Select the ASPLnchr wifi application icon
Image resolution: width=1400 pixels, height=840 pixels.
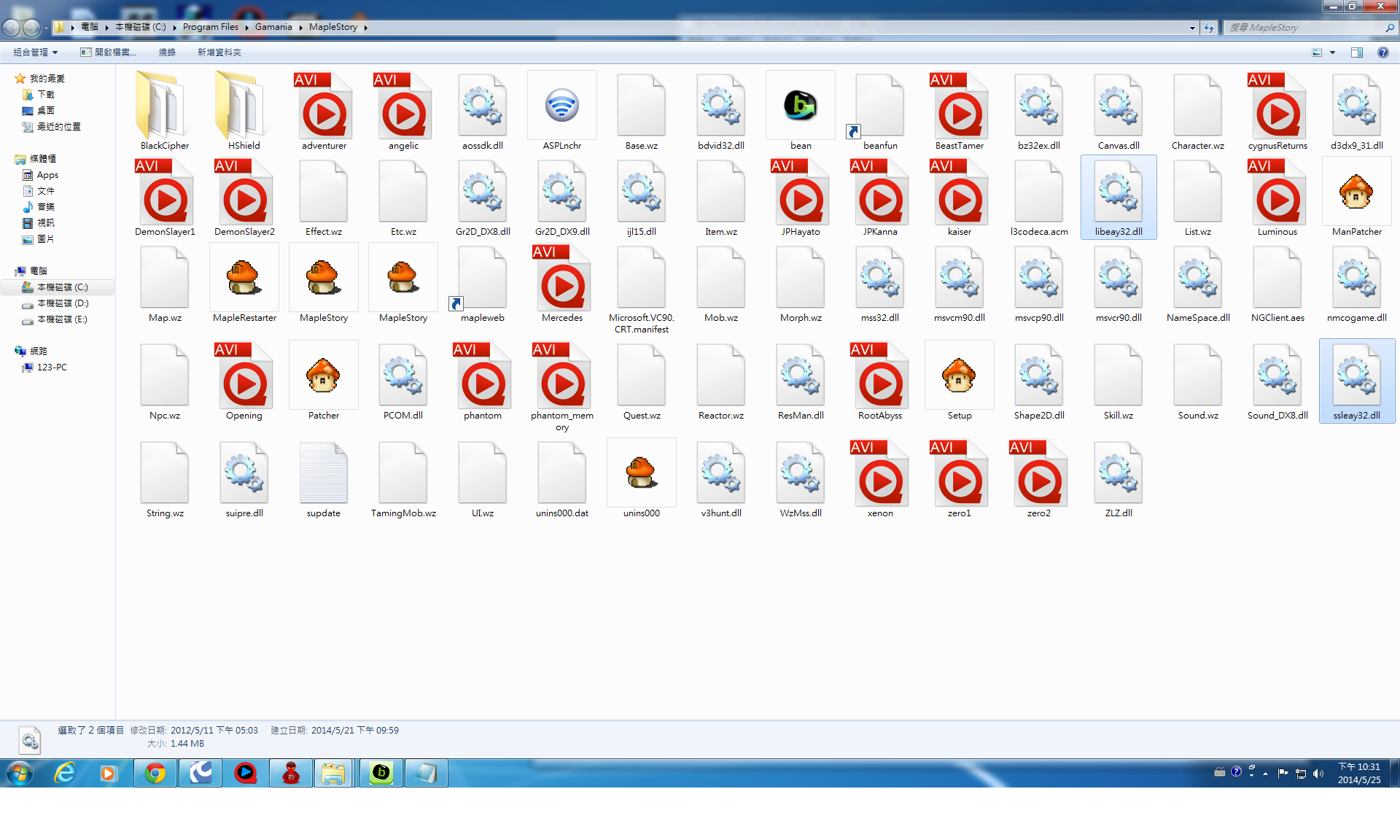tap(561, 111)
